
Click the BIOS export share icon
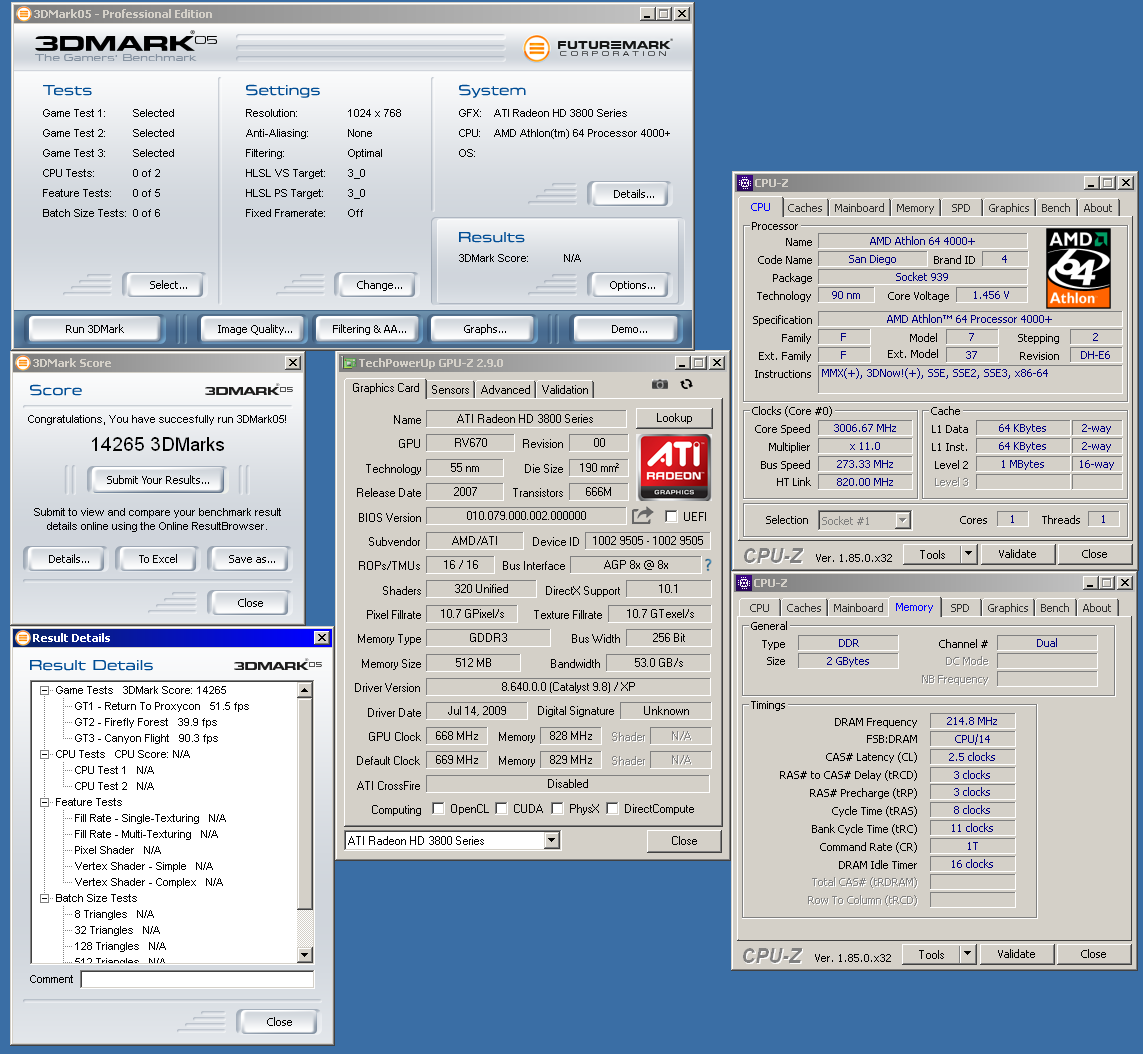642,516
